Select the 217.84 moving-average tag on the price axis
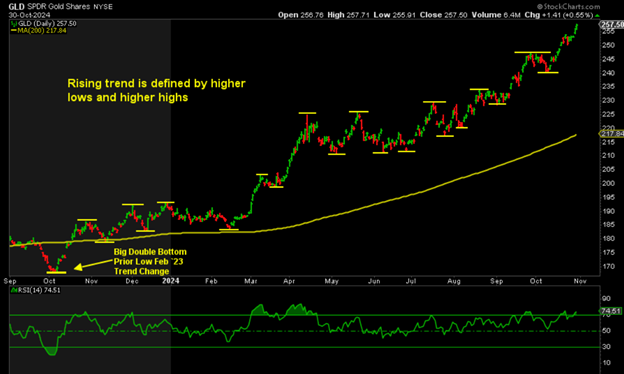The width and height of the screenshot is (624, 374). pos(612,134)
